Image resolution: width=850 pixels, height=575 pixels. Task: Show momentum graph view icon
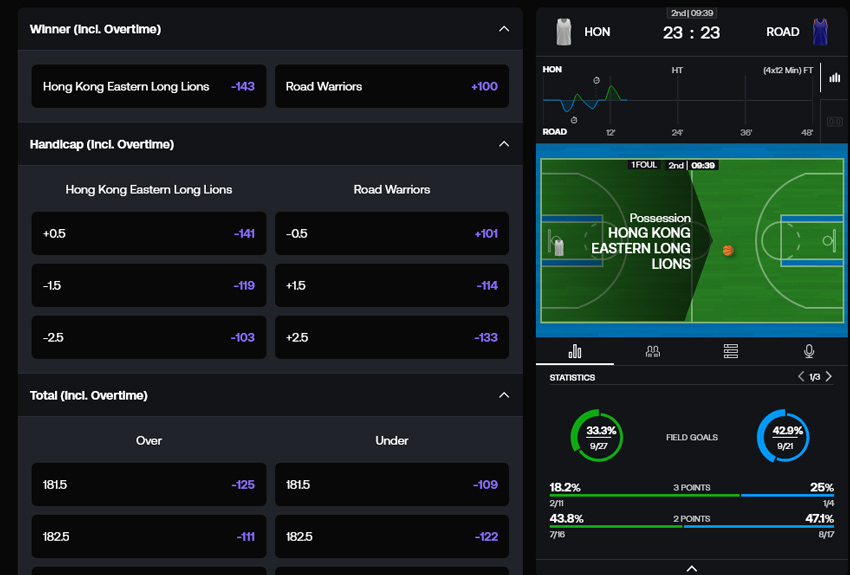[835, 77]
